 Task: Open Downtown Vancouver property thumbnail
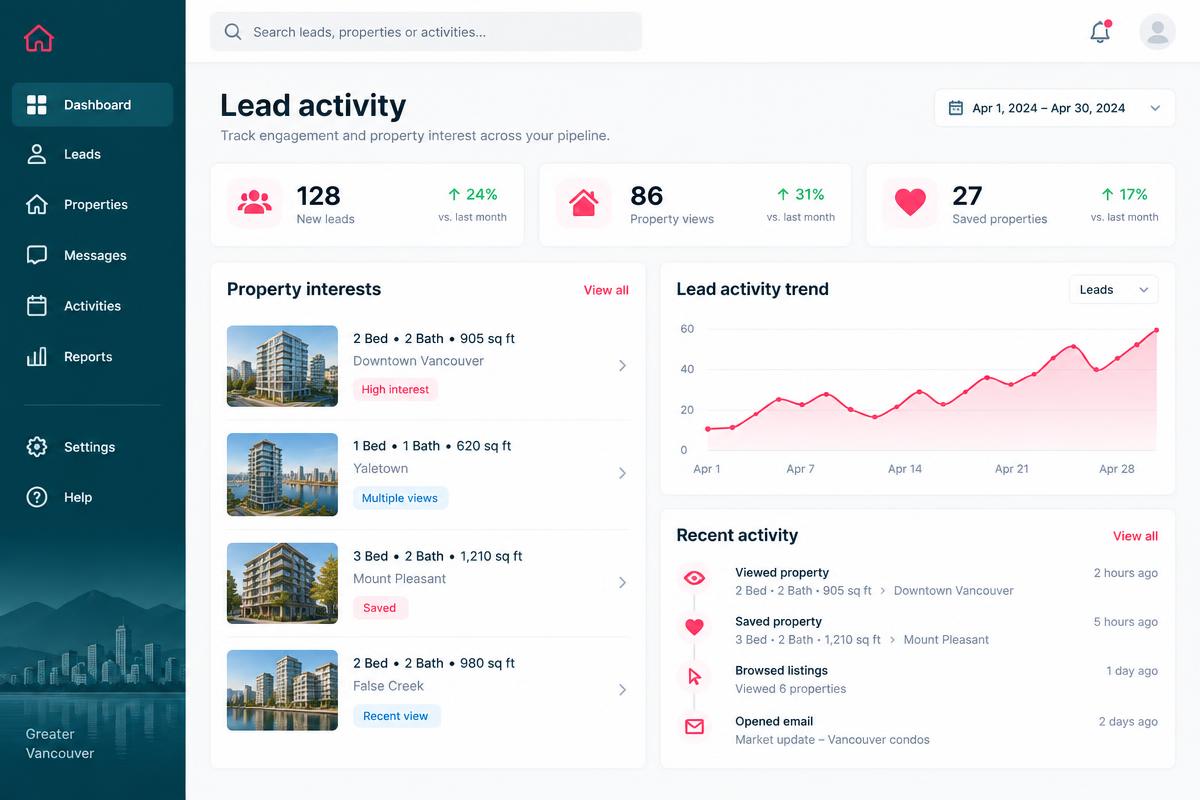[282, 366]
